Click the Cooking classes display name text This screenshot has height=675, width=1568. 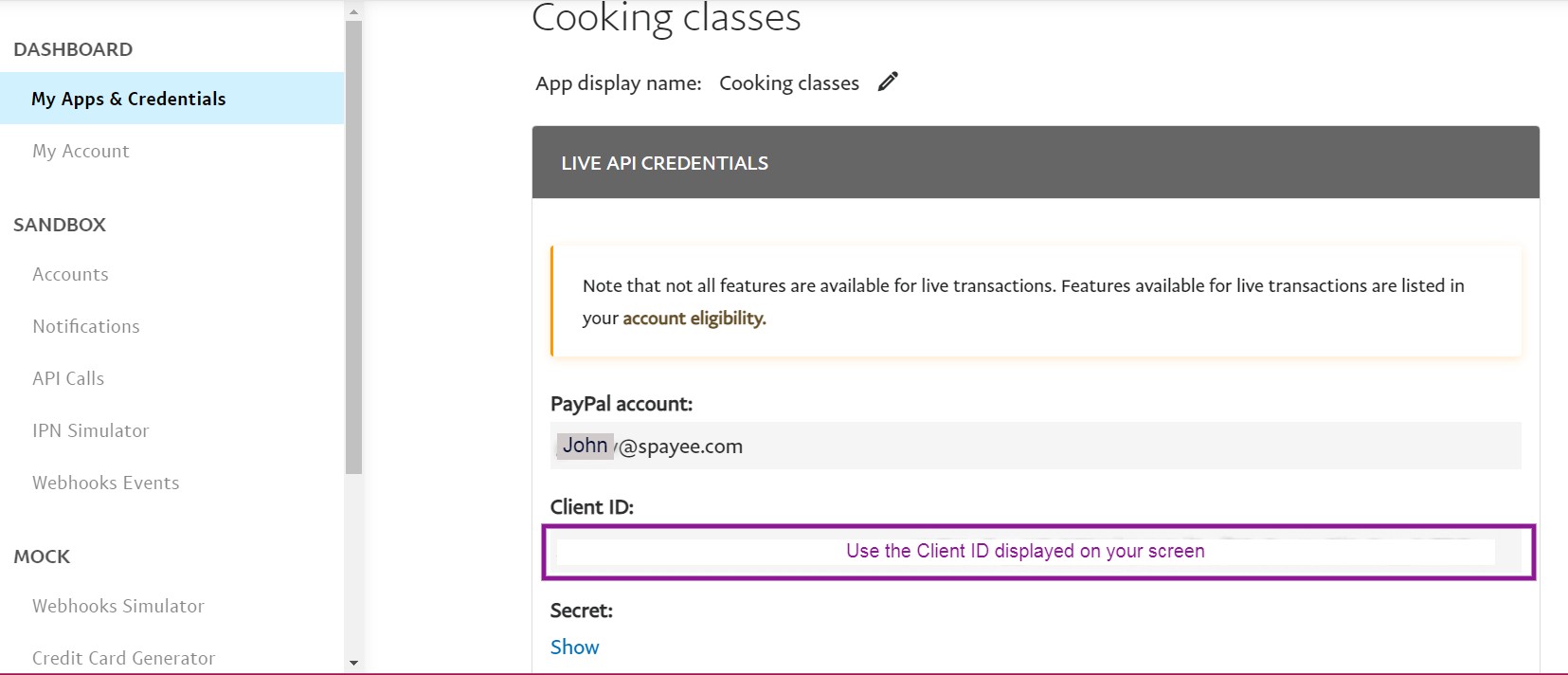click(x=789, y=82)
